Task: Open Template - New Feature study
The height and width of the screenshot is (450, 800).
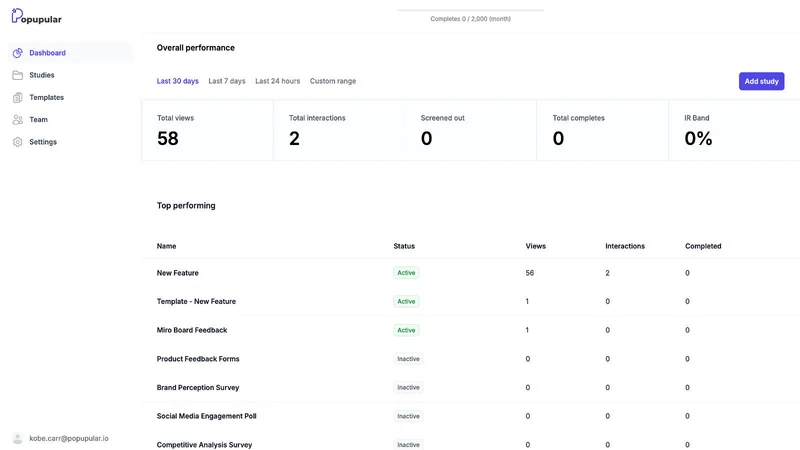Action: (196, 302)
